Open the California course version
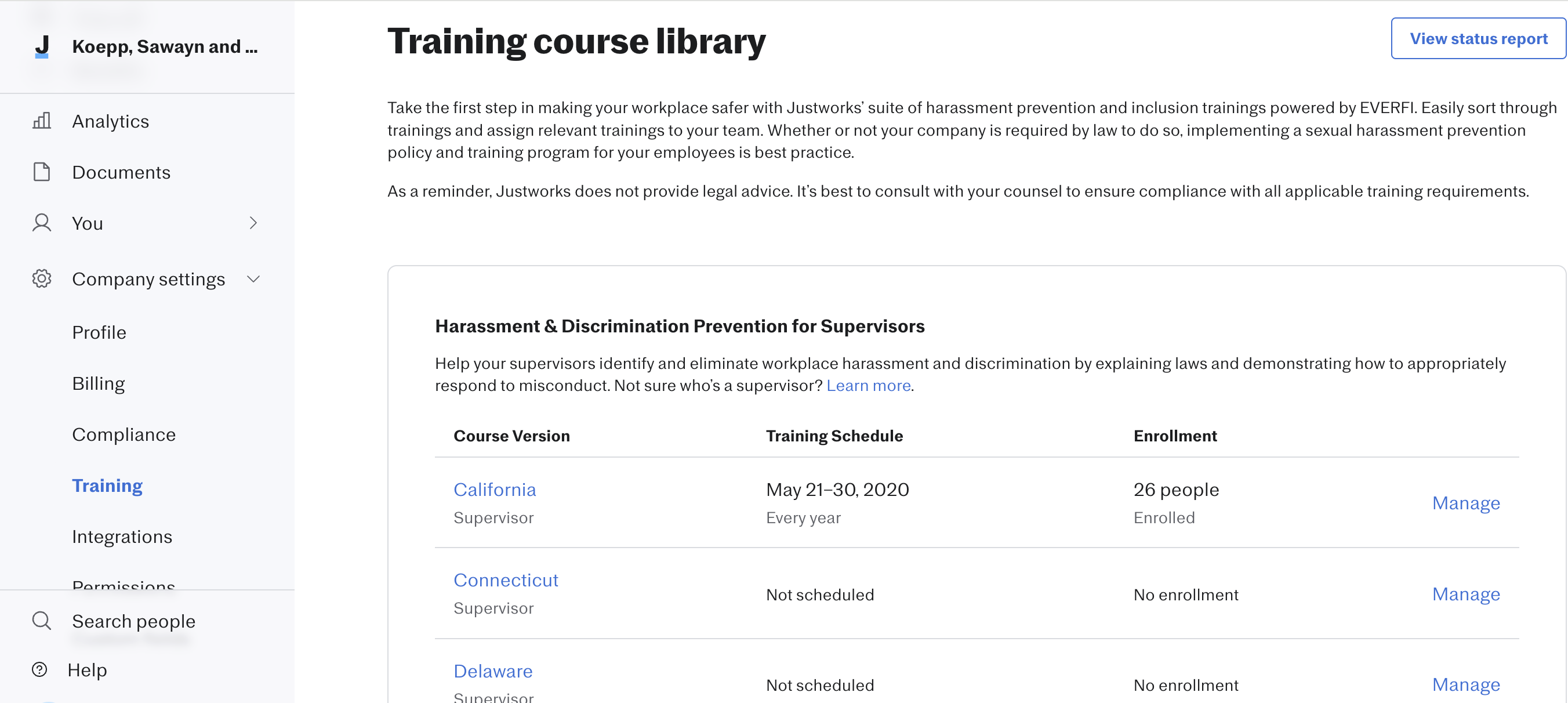 tap(494, 490)
